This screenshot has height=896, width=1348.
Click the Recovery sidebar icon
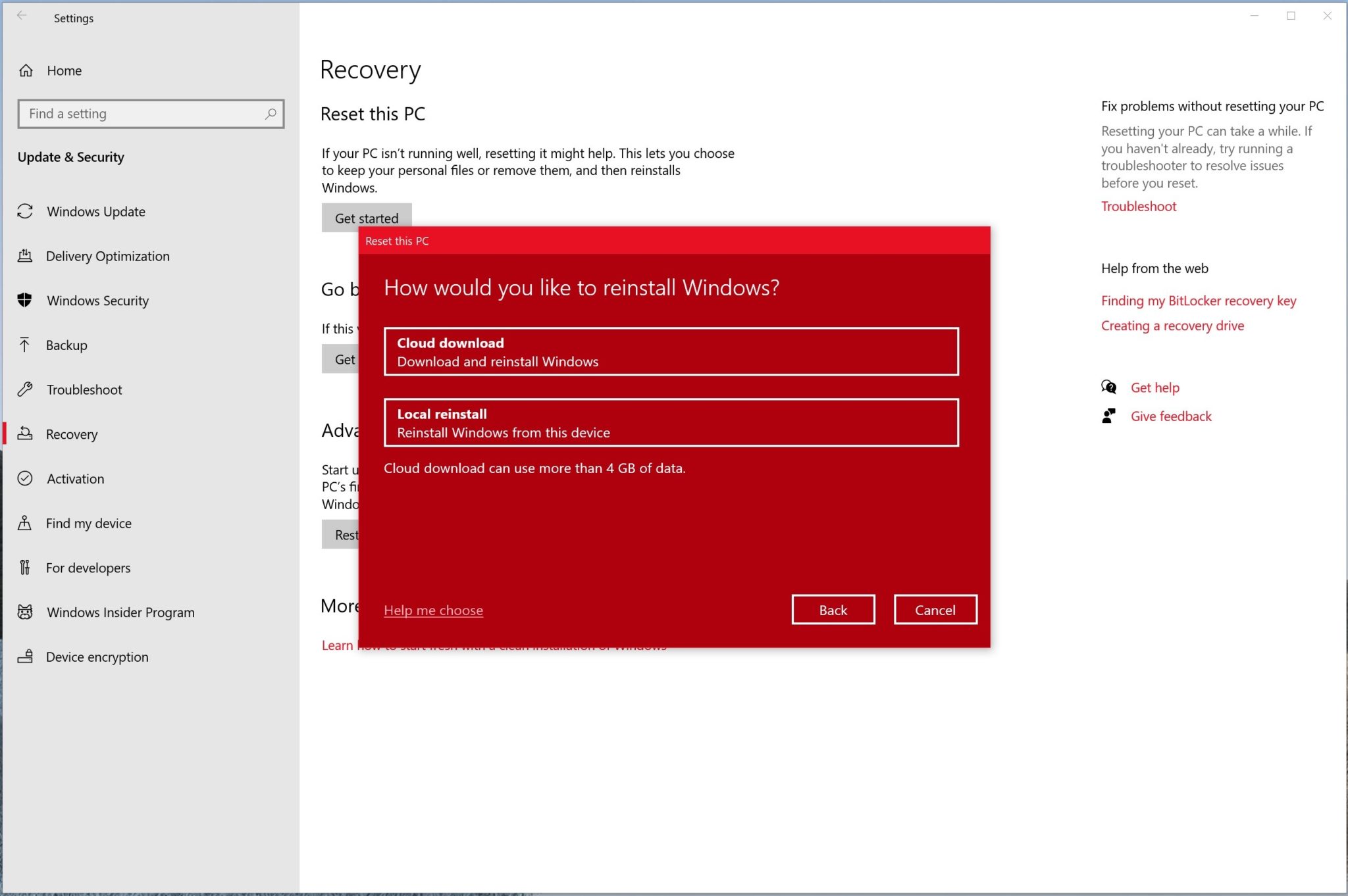pos(25,434)
